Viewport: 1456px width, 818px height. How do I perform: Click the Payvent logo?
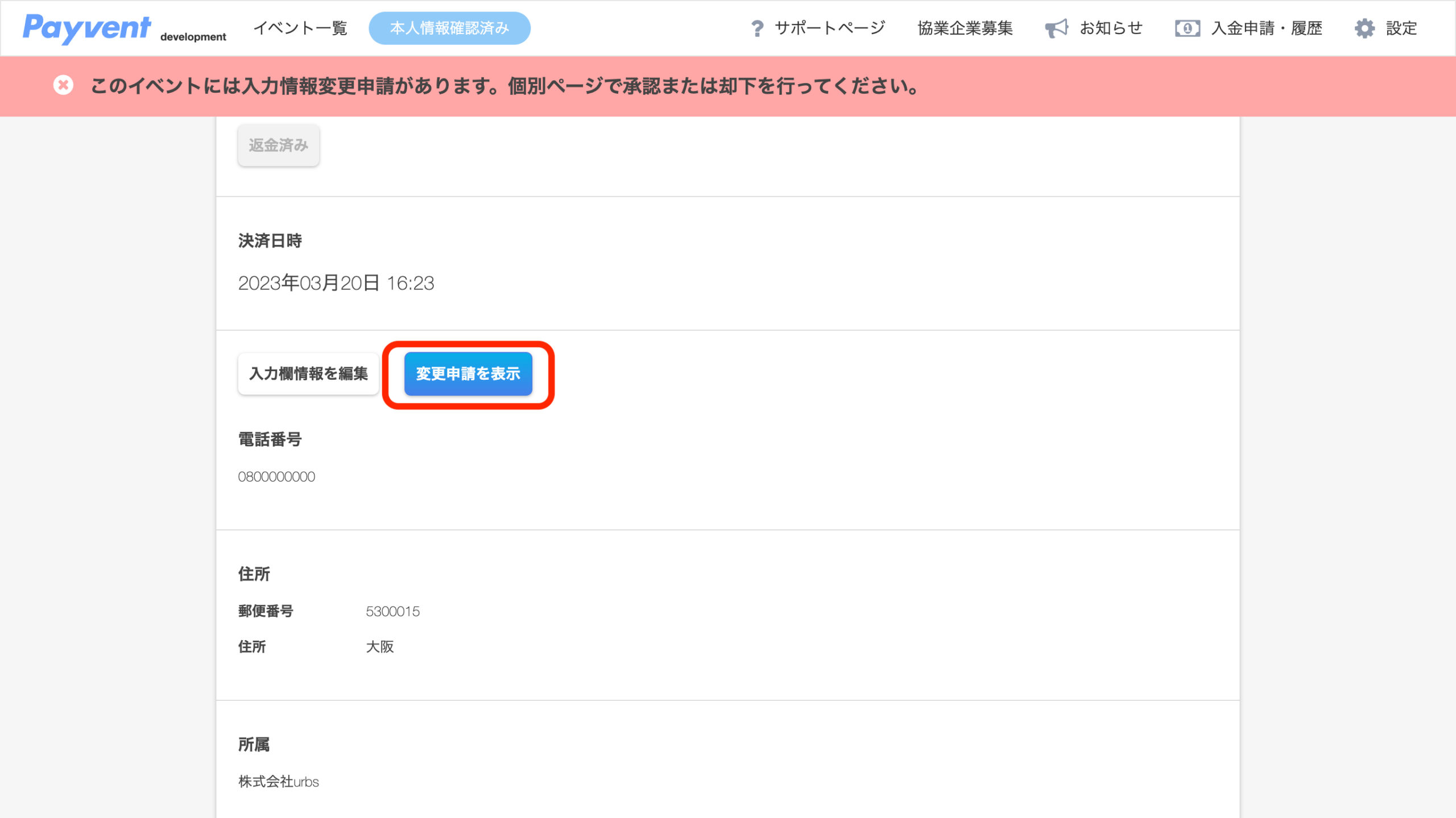point(87,28)
